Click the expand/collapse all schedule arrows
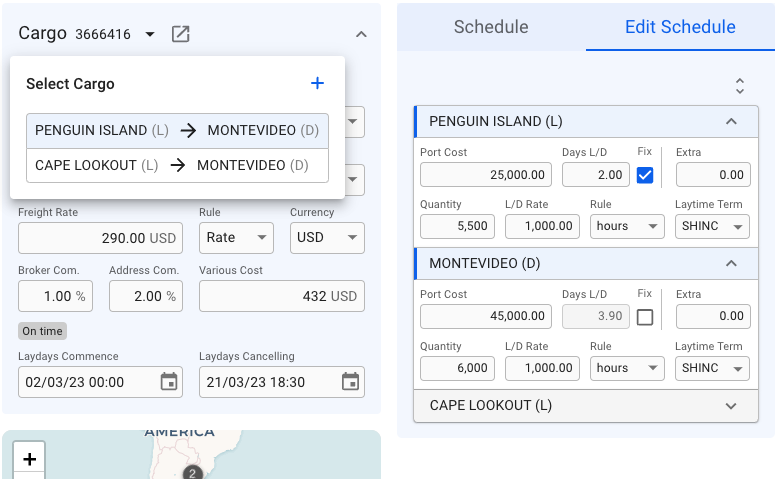The width and height of the screenshot is (778, 479). pos(739,86)
